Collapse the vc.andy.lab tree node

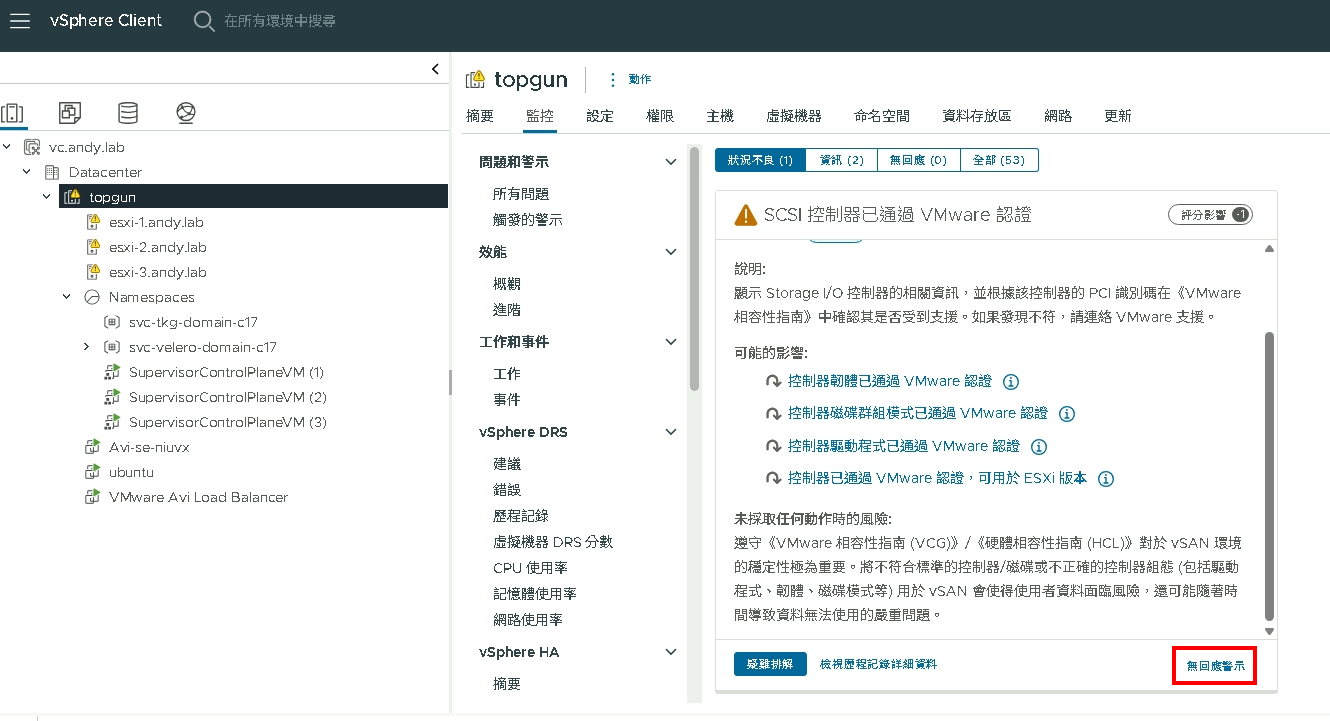pos(8,147)
